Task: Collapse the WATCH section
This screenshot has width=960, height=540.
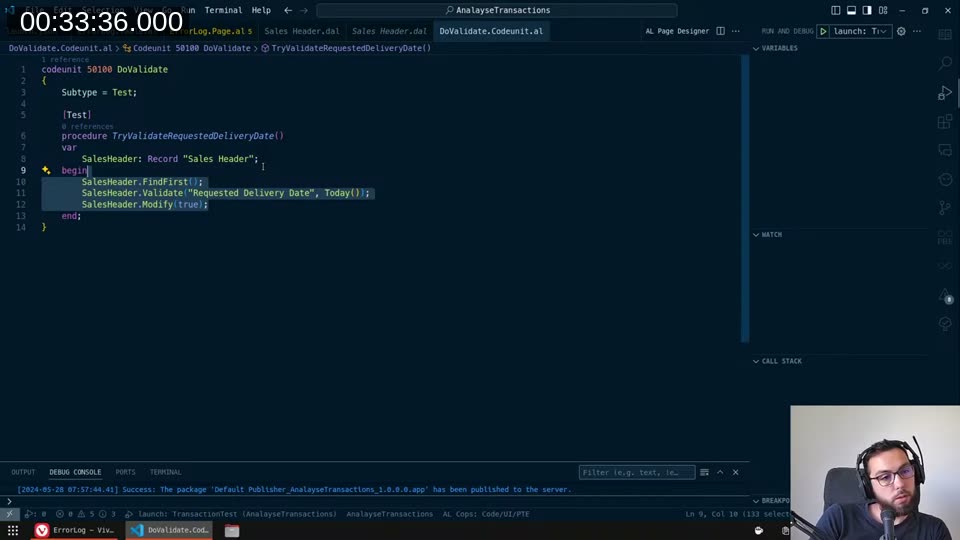Action: coord(771,234)
